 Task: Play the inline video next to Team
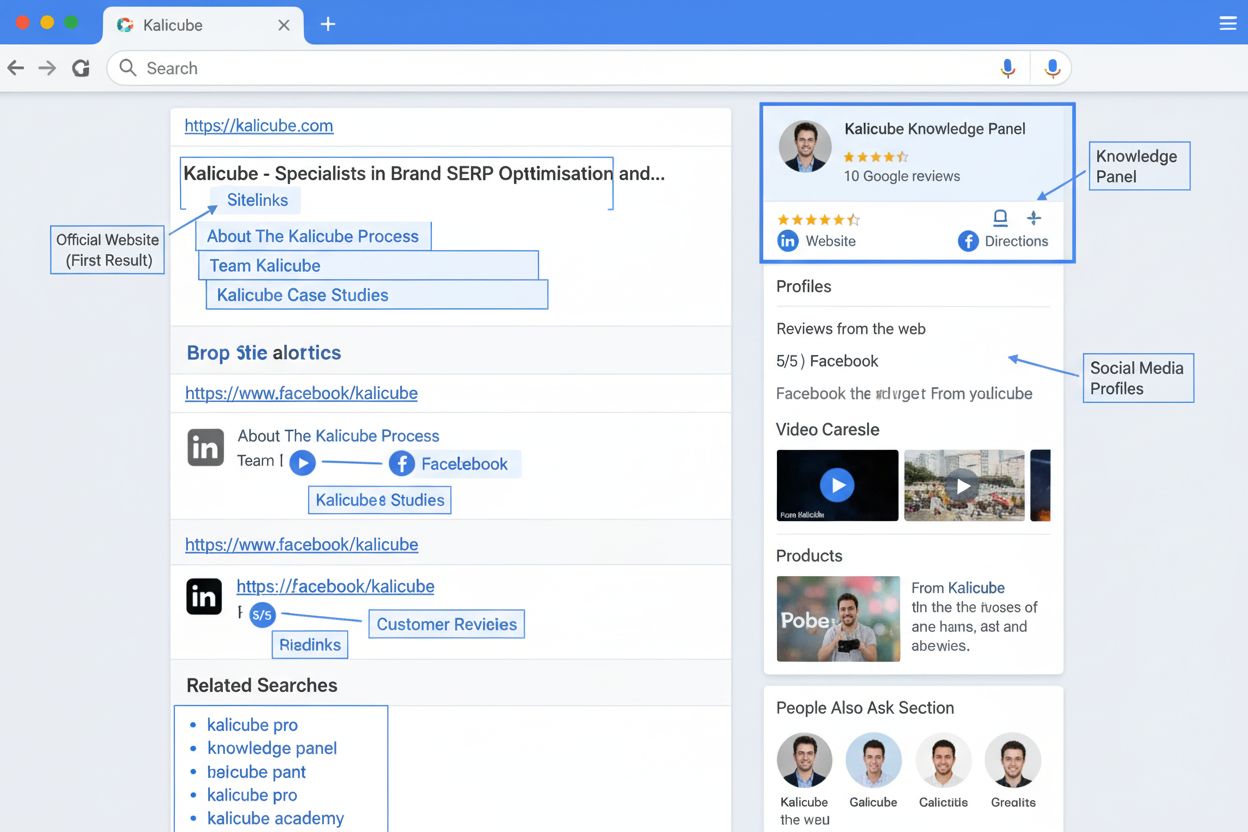coord(303,461)
